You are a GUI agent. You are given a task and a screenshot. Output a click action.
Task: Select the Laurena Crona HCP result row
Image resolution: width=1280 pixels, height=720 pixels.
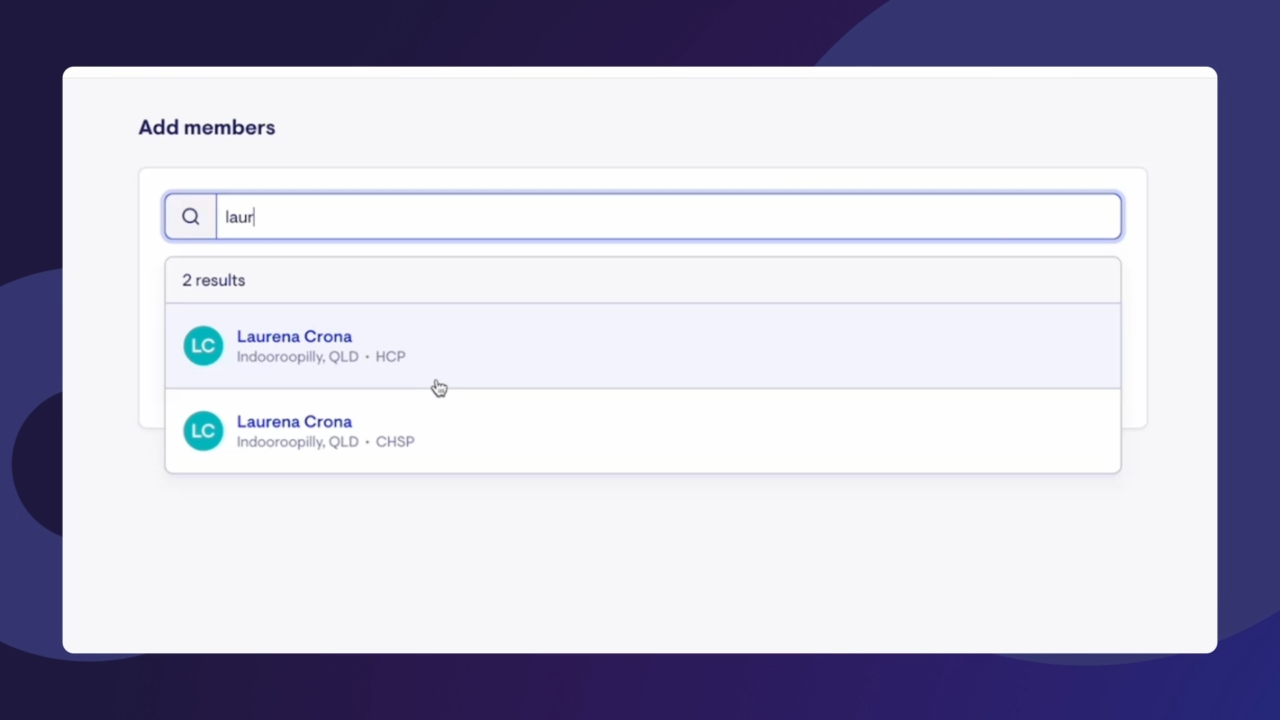(642, 346)
